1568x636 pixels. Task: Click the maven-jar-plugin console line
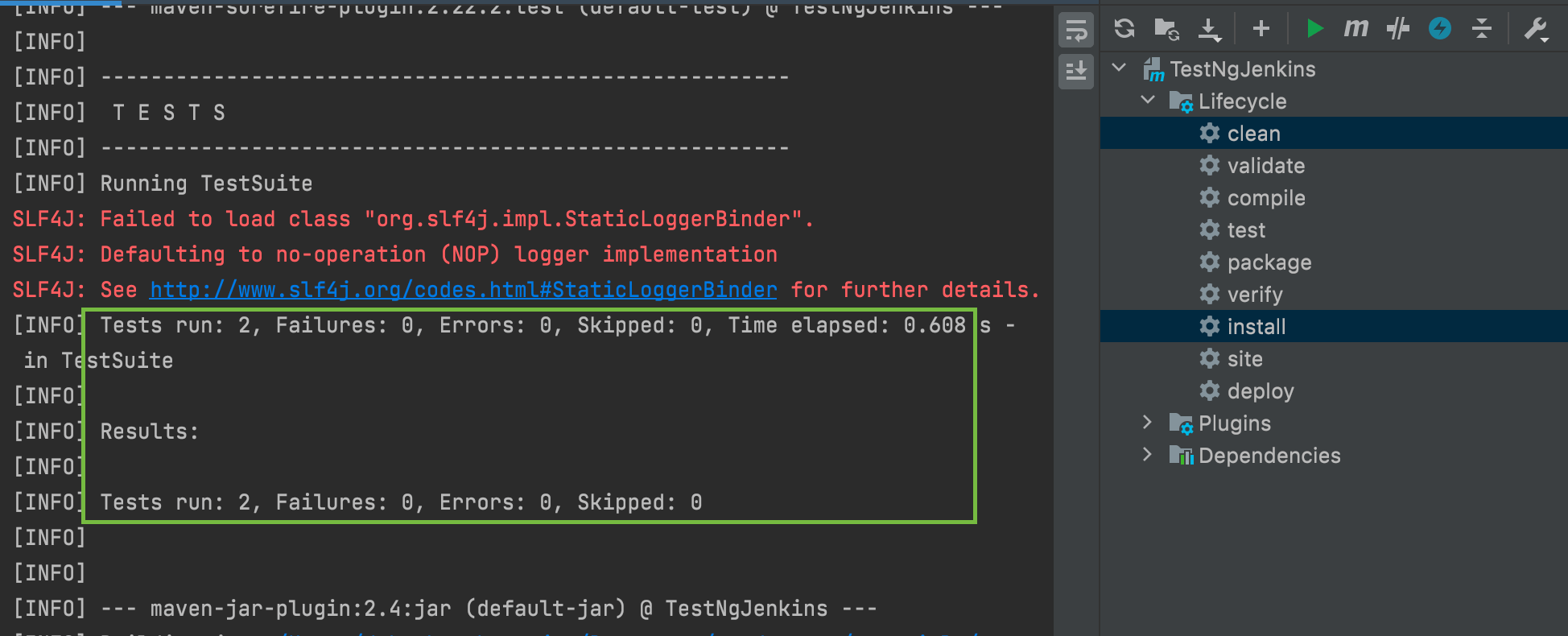pyautogui.click(x=445, y=609)
